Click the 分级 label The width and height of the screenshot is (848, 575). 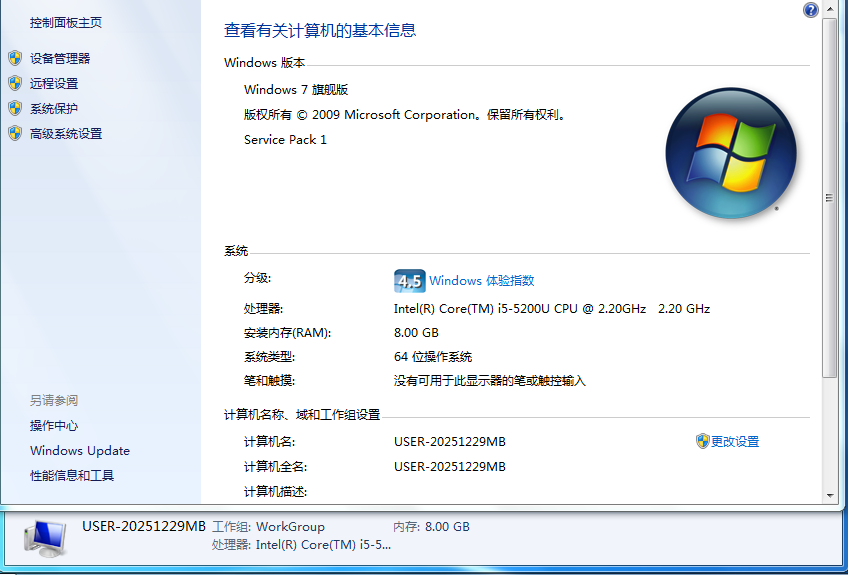257,278
